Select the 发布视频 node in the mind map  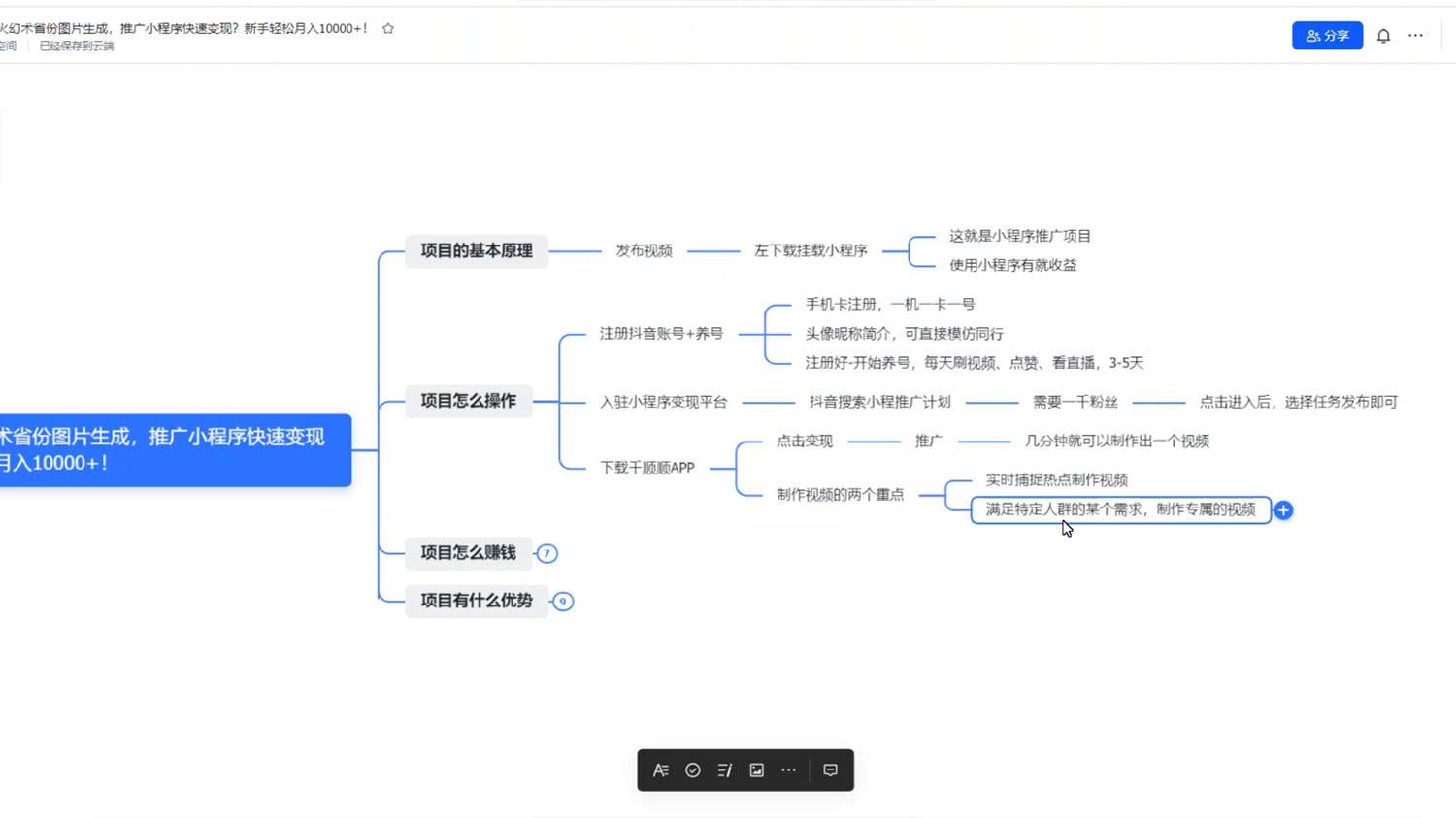pyautogui.click(x=644, y=250)
